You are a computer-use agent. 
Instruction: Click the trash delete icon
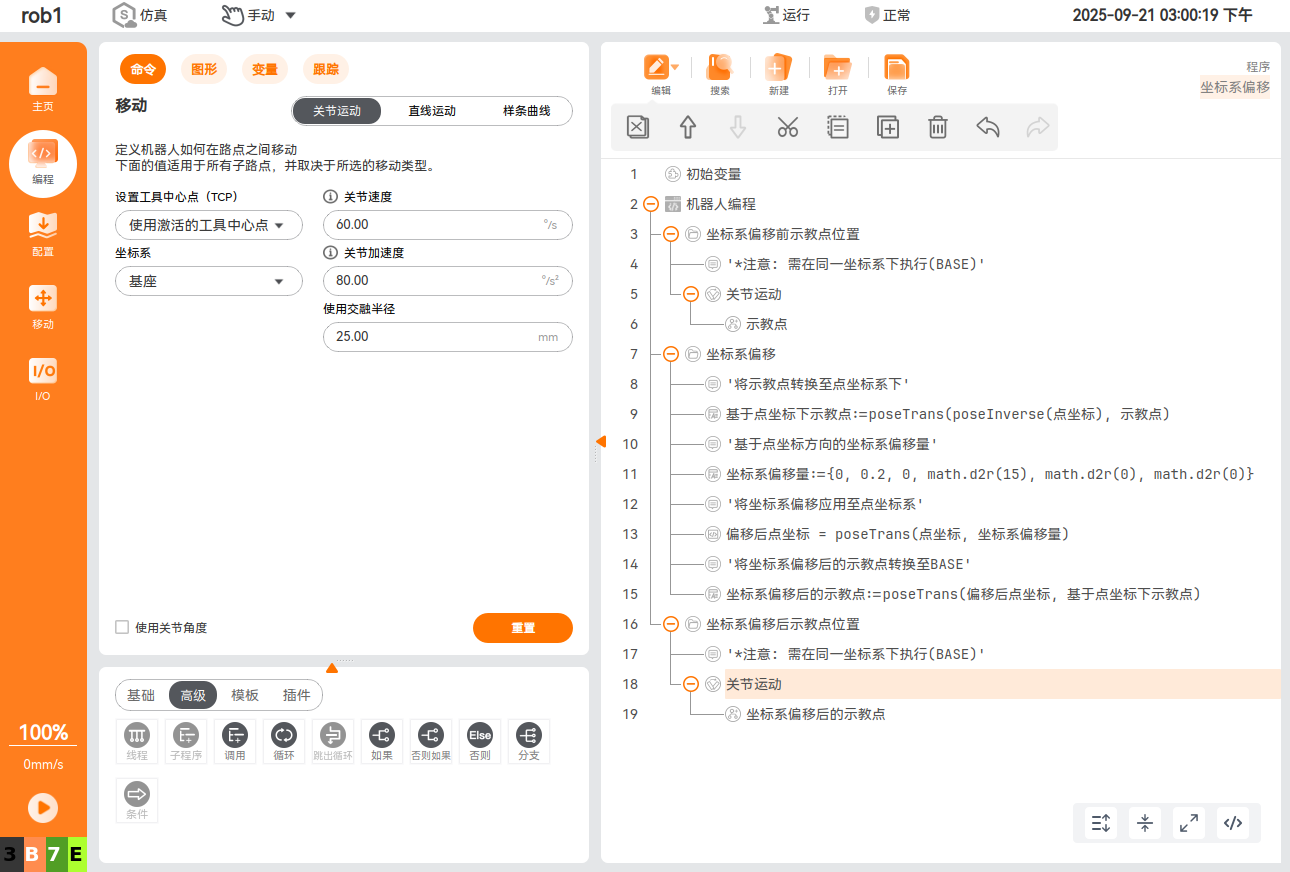[937, 127]
